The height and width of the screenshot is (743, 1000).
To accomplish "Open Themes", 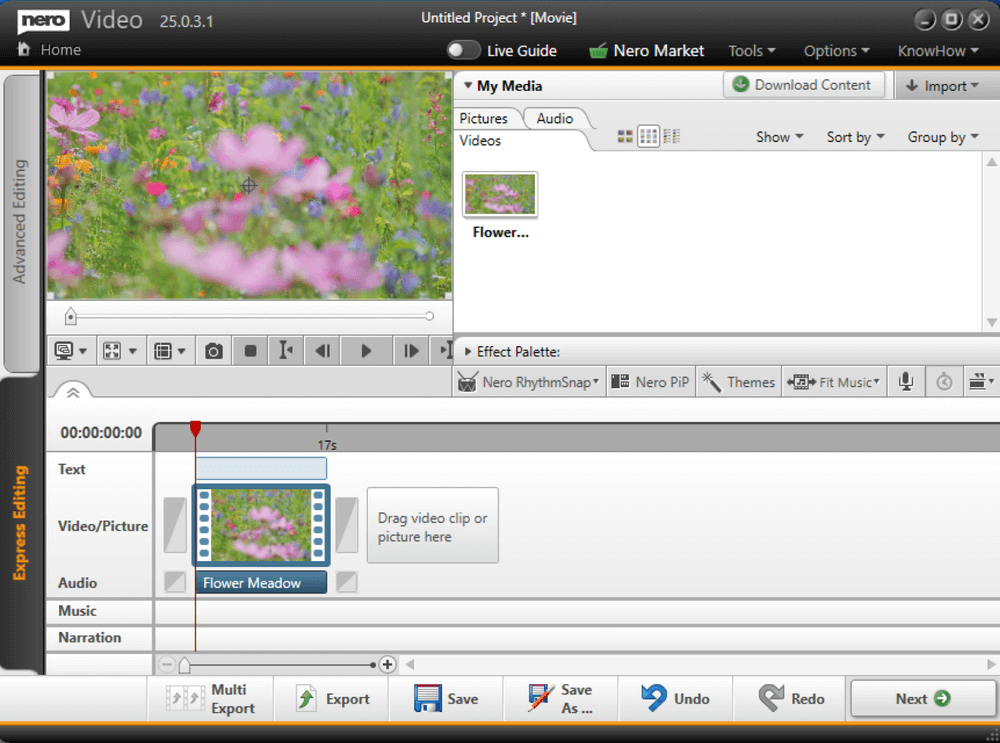I will coord(739,382).
